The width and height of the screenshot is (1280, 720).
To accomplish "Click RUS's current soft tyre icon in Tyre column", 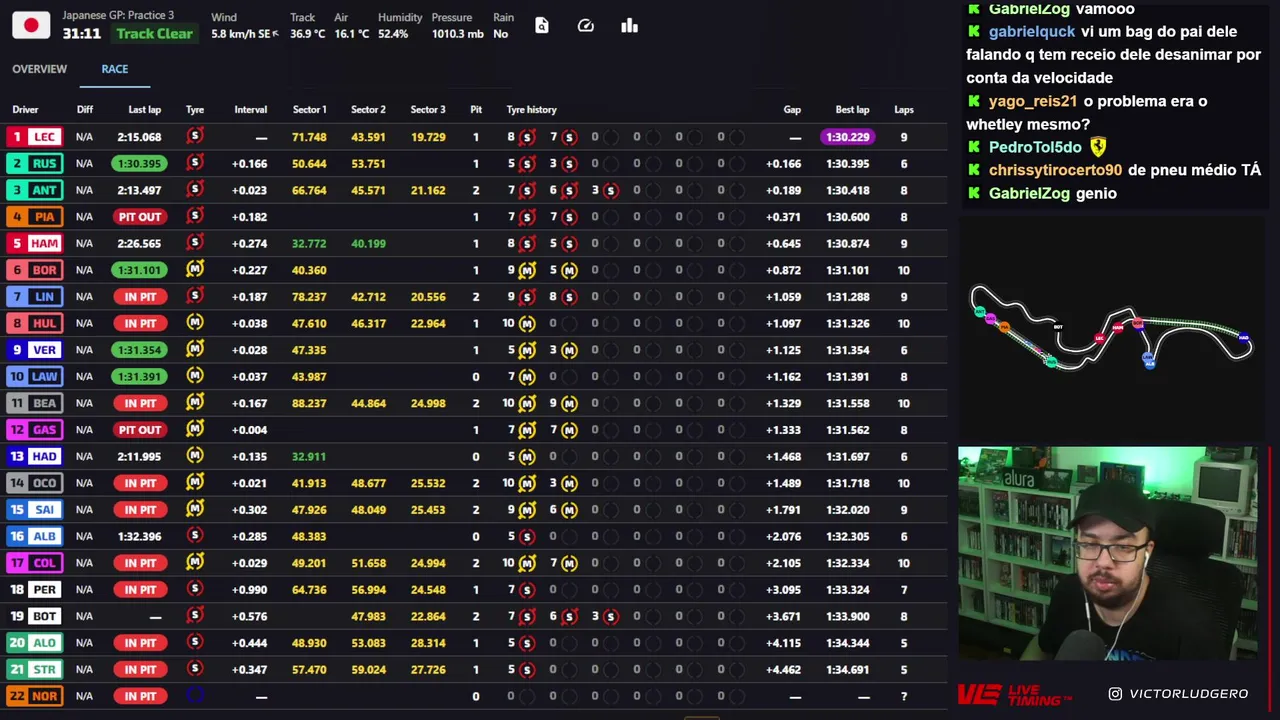I will pyautogui.click(x=195, y=163).
